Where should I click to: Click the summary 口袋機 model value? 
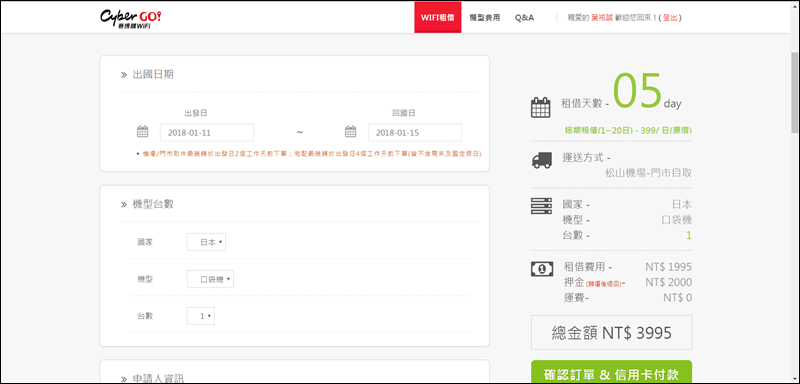click(677, 220)
